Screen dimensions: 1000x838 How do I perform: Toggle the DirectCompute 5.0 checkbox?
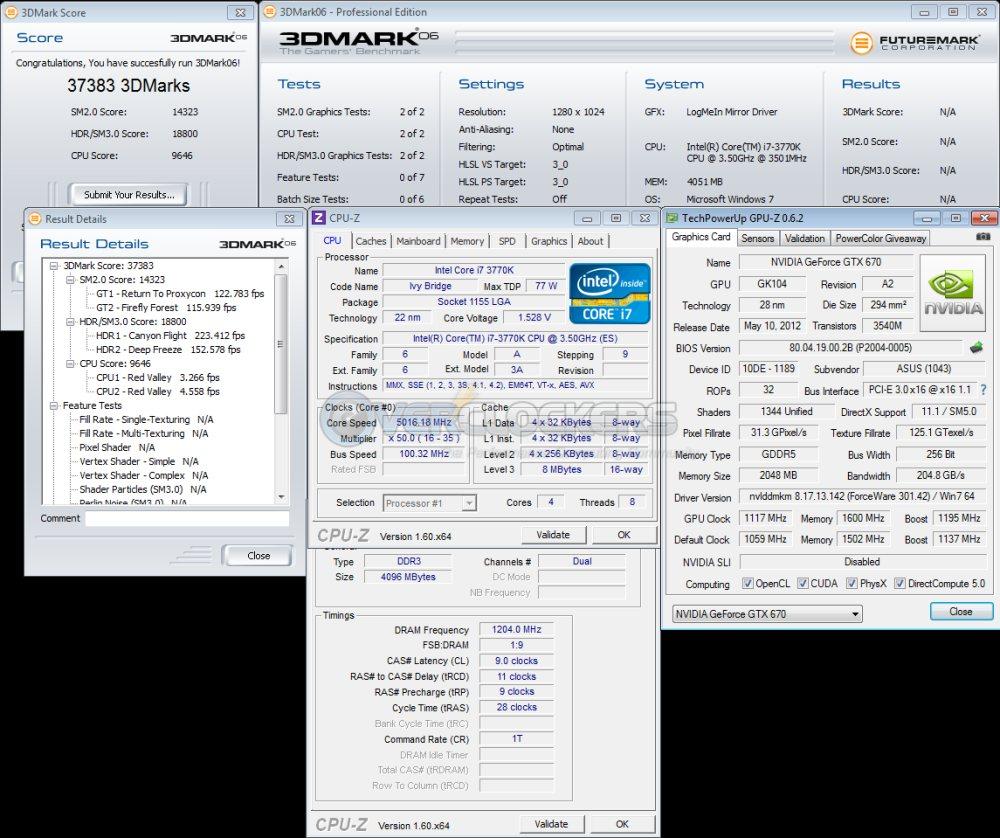[x=899, y=583]
